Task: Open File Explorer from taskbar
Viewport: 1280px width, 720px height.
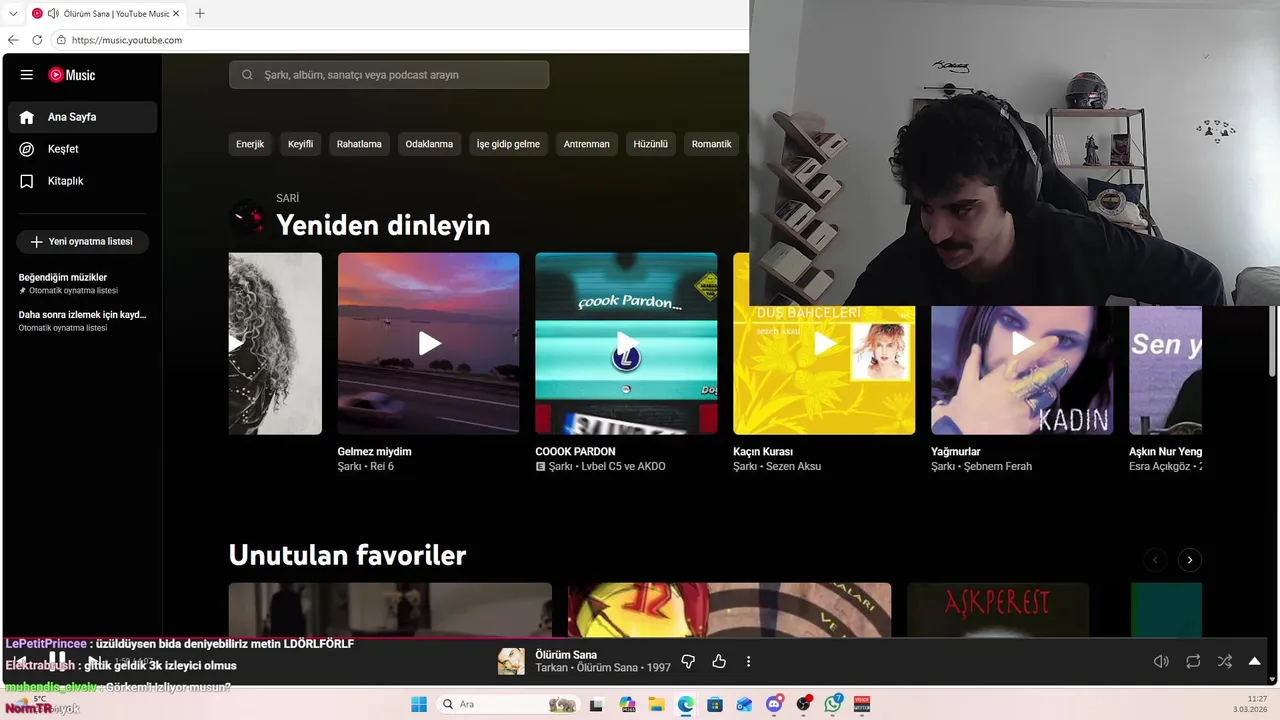Action: [656, 704]
